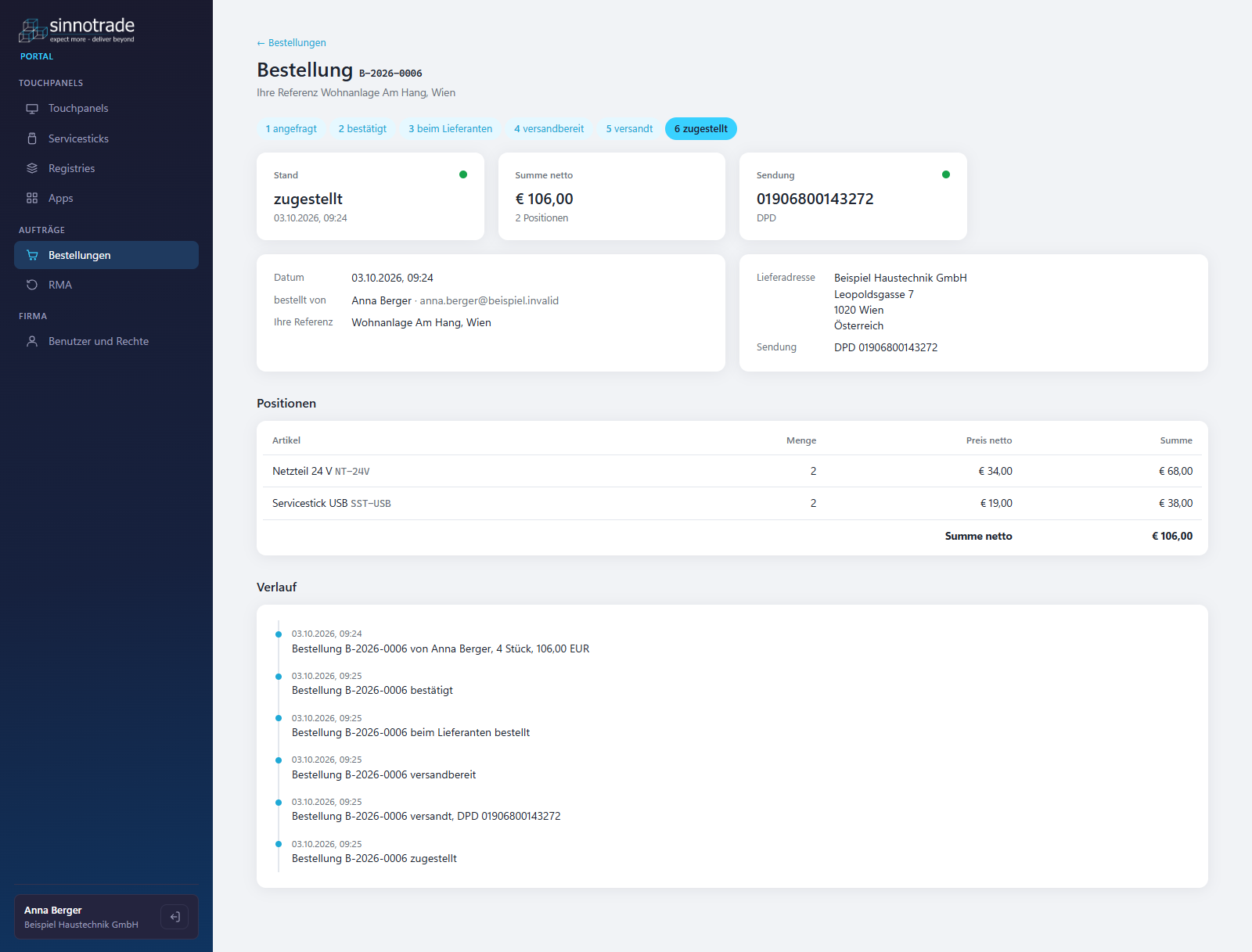Open RMA in the sidebar
1252x952 pixels.
(x=106, y=285)
